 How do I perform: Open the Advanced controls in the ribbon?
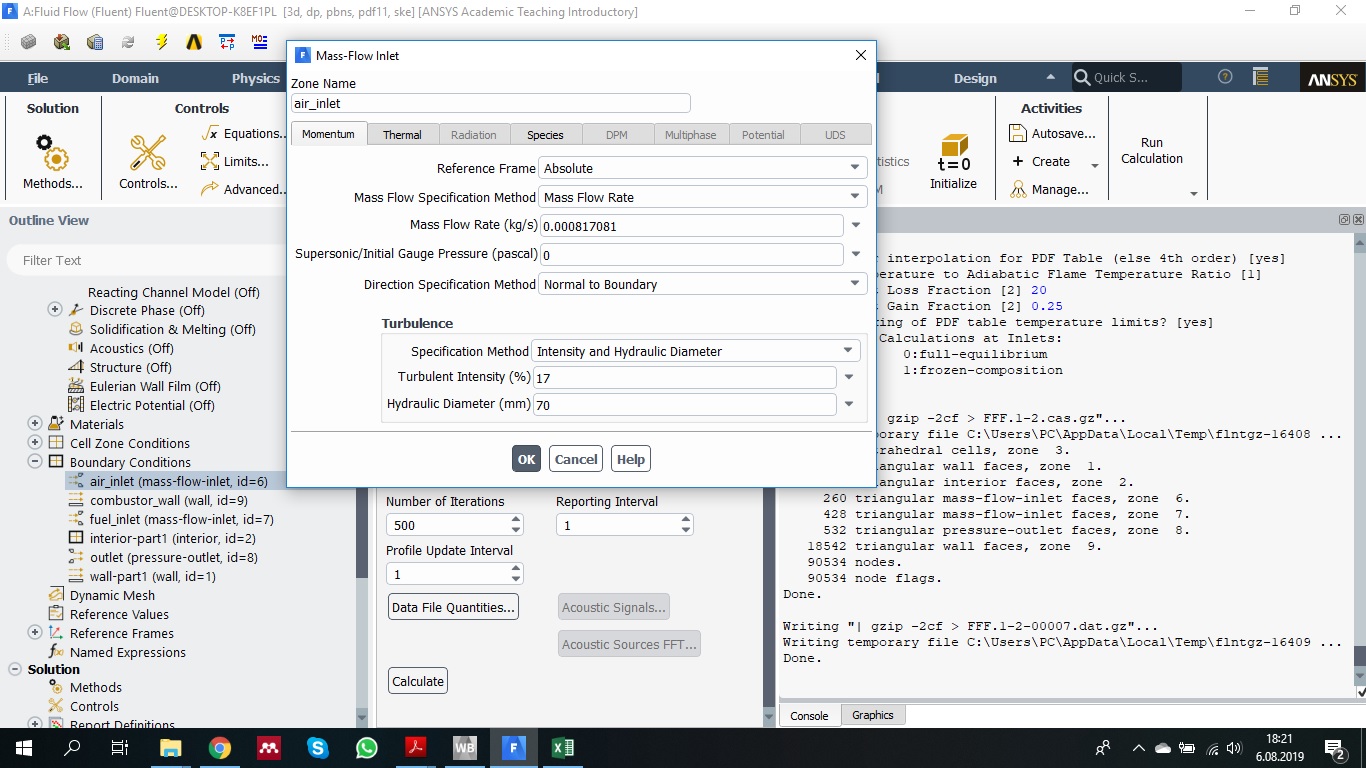pyautogui.click(x=243, y=189)
